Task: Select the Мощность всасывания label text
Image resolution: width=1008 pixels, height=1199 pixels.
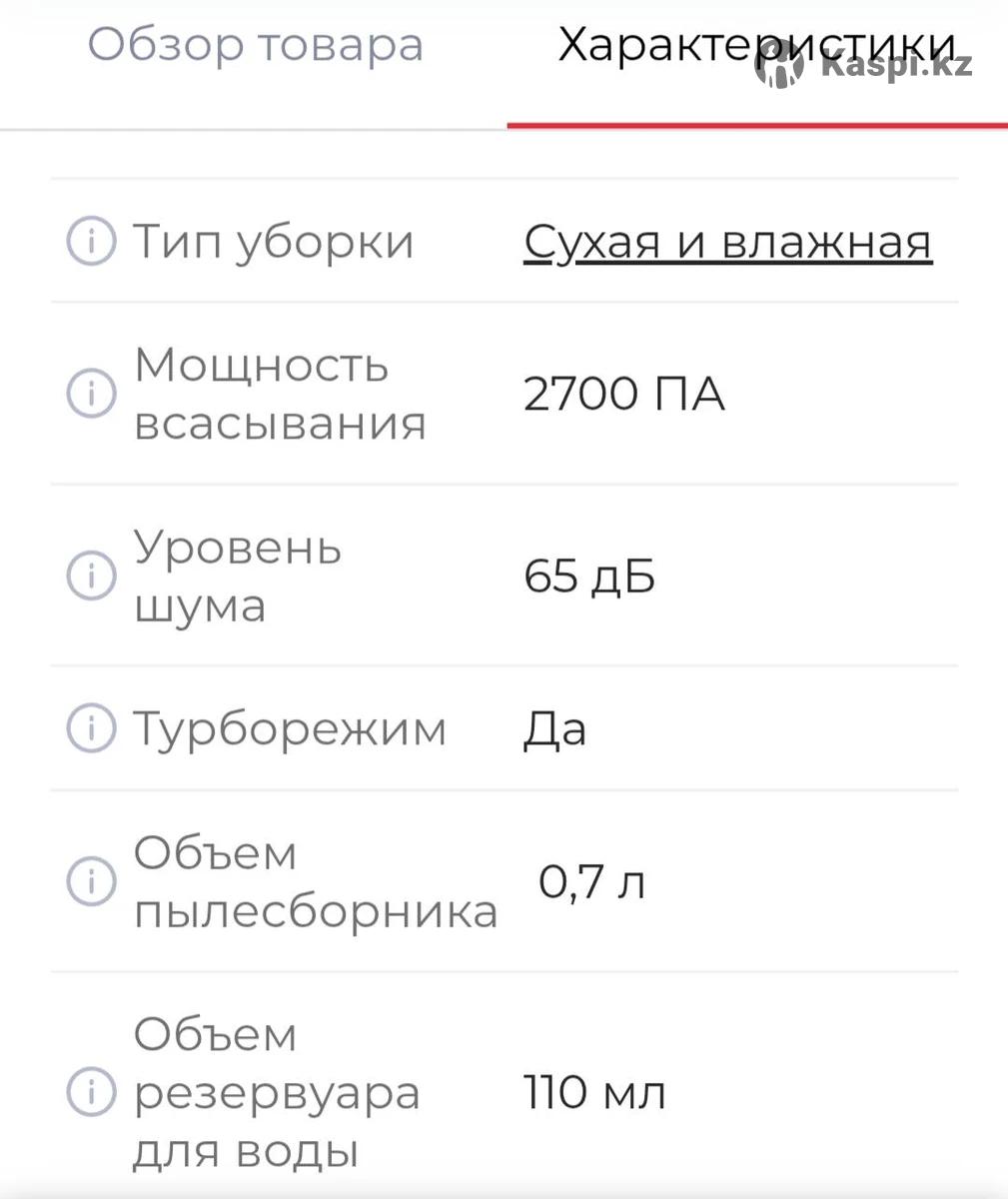Action: [x=280, y=394]
